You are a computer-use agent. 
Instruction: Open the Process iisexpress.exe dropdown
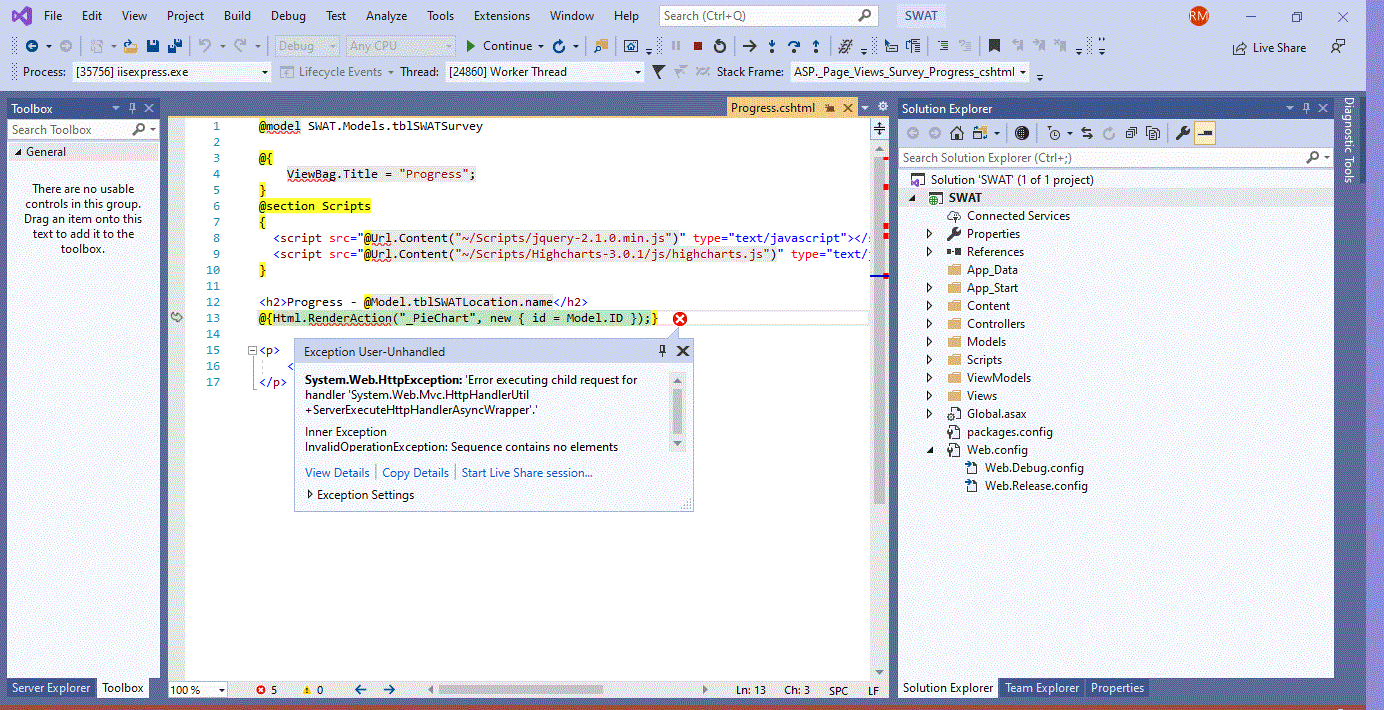pyautogui.click(x=265, y=72)
